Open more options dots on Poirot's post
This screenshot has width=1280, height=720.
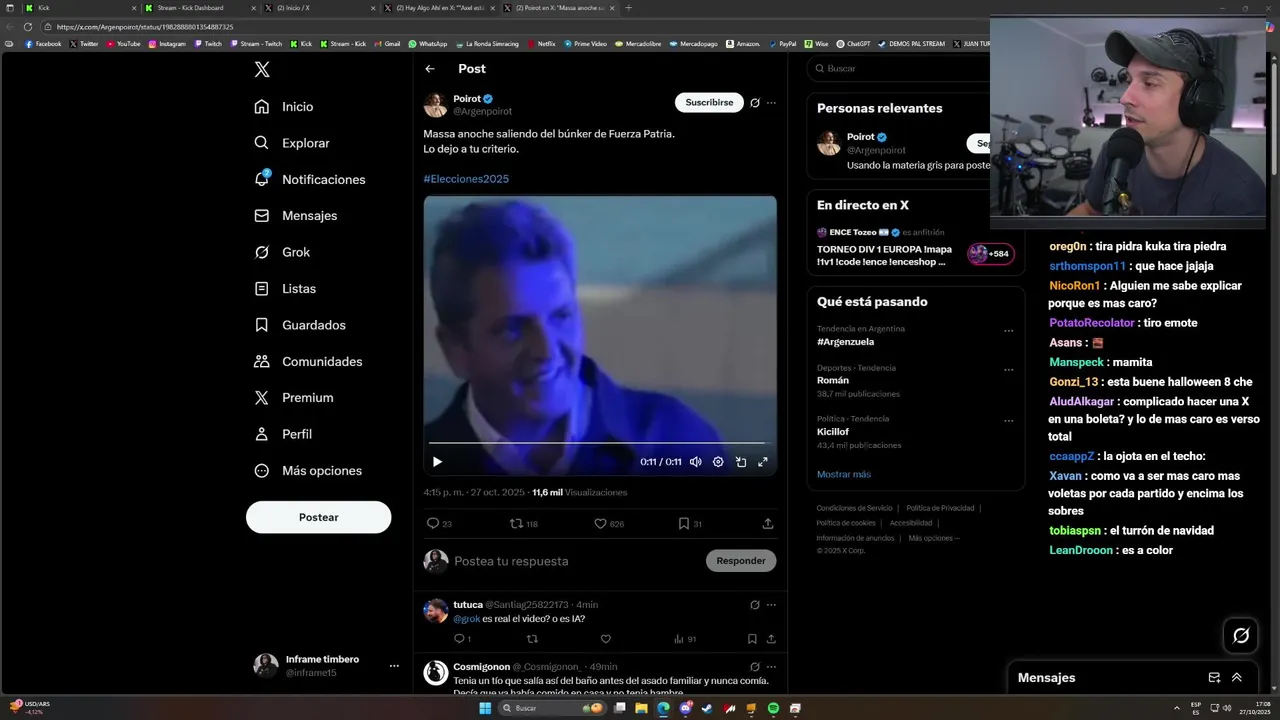point(771,102)
